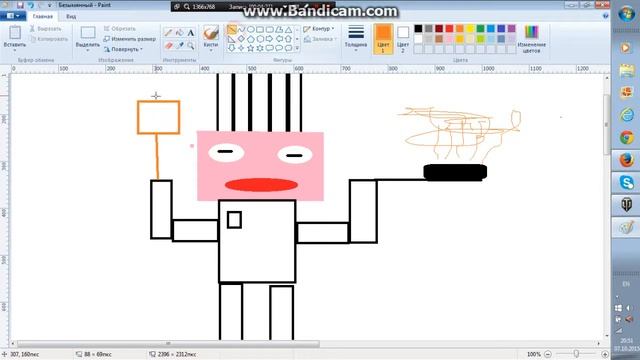Activate Color 2 (Цвет 2)
Image resolution: width=640 pixels, height=360 pixels.
(402, 39)
